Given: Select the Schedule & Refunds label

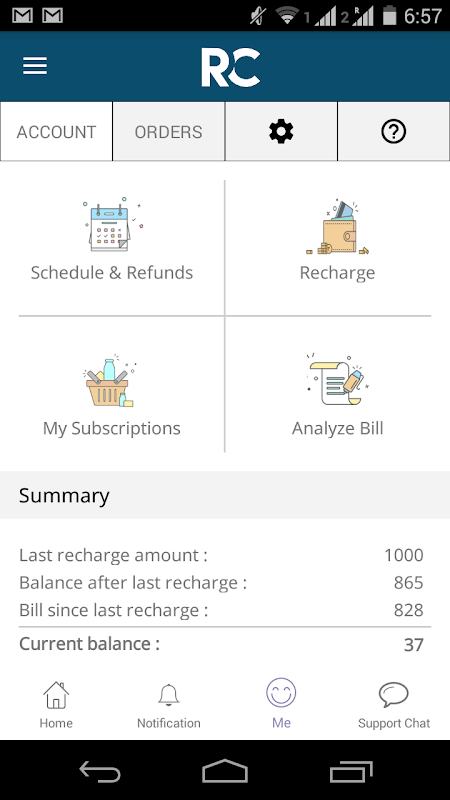Looking at the screenshot, I should tap(112, 273).
